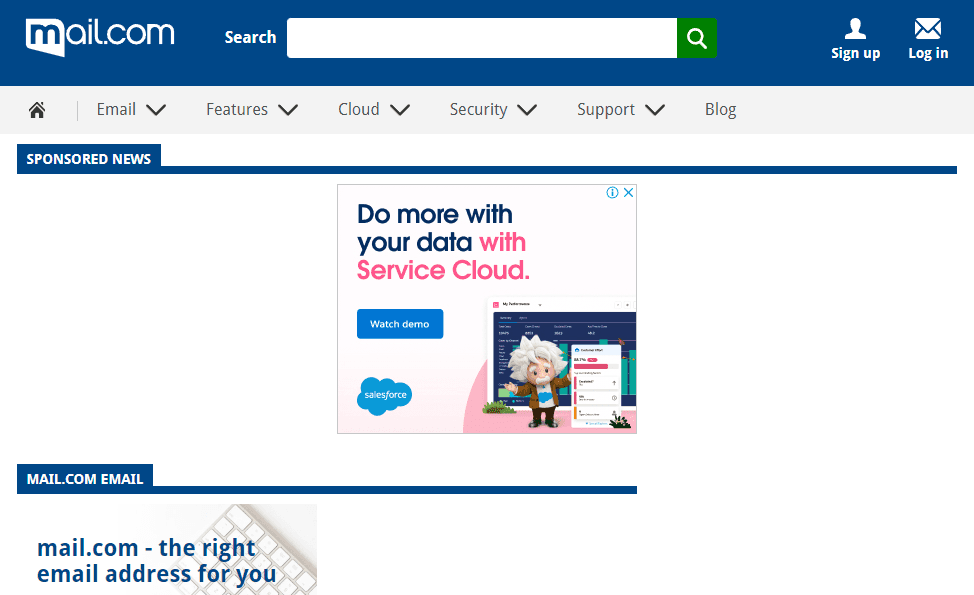Expand the Email dropdown chevron
This screenshot has width=974, height=595.
(x=156, y=110)
